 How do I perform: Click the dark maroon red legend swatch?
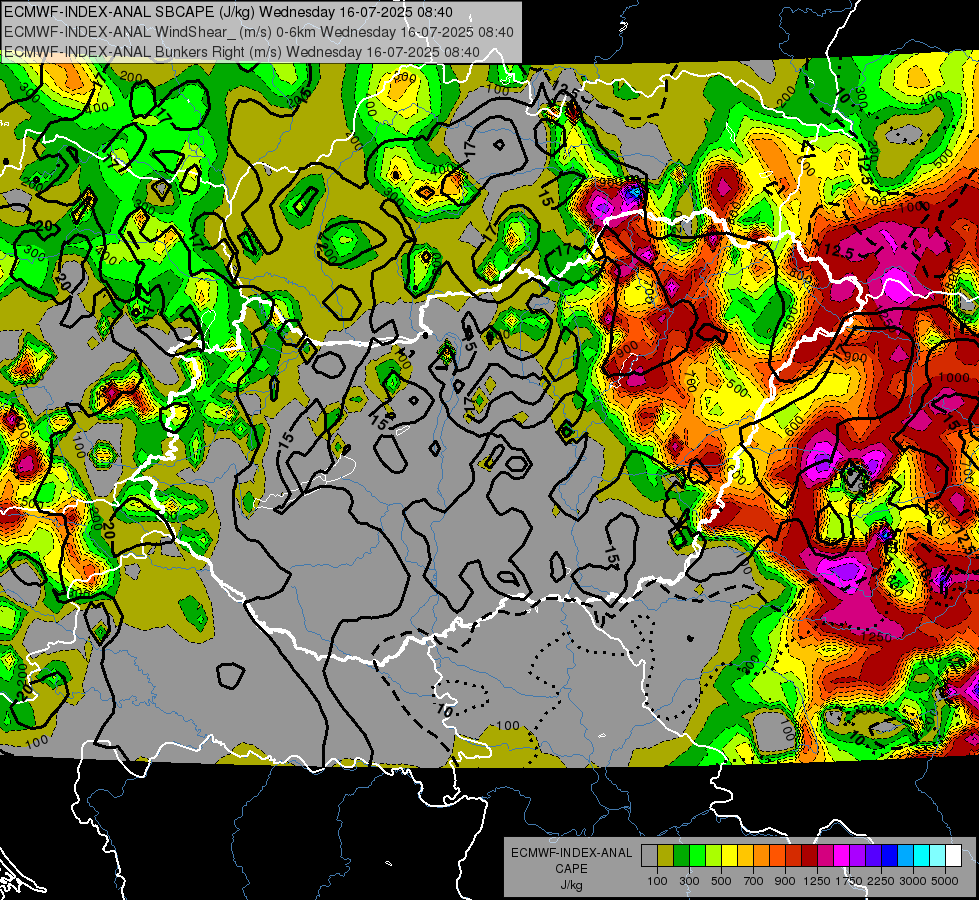pos(809,855)
